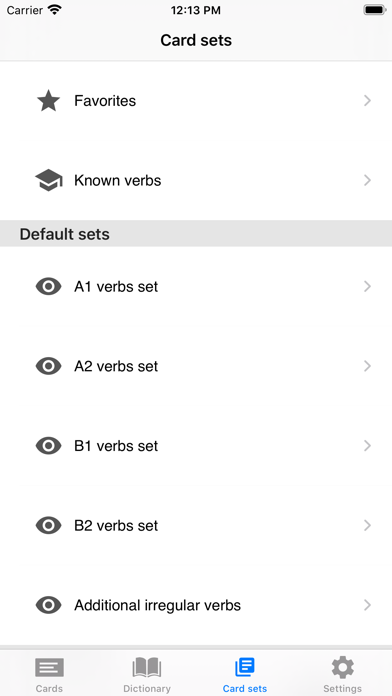392x696 pixels.
Task: Tap the graduation cap Known verbs icon
Action: point(48,180)
